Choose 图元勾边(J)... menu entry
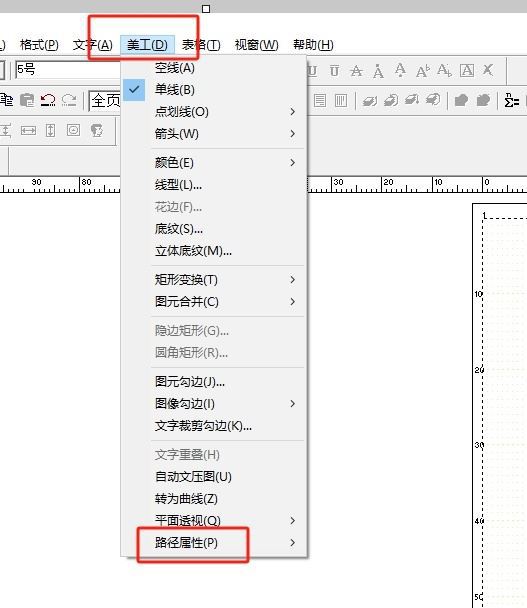This screenshot has height=608, width=527. click(x=213, y=382)
